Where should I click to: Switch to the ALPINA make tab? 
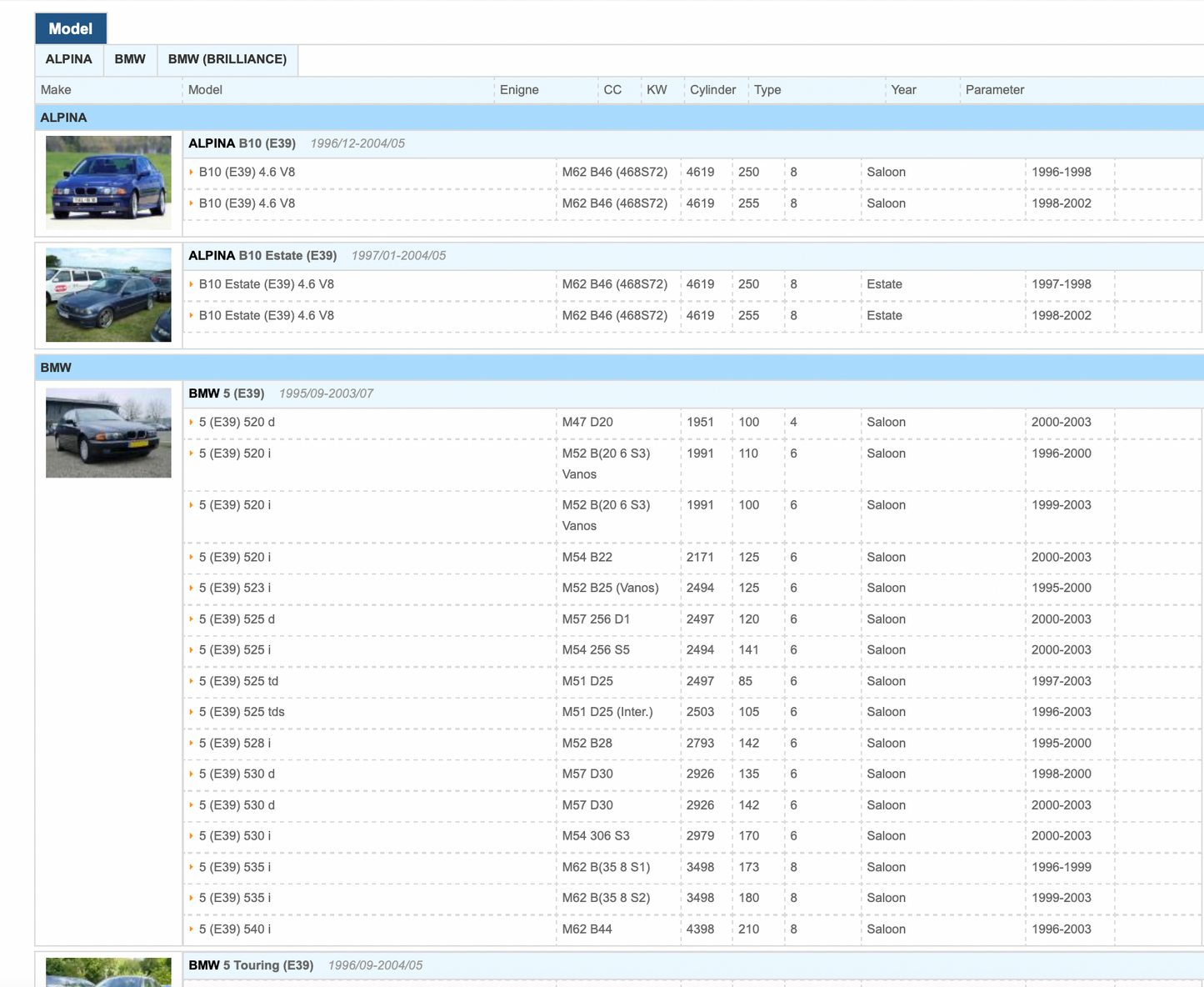[x=69, y=59]
